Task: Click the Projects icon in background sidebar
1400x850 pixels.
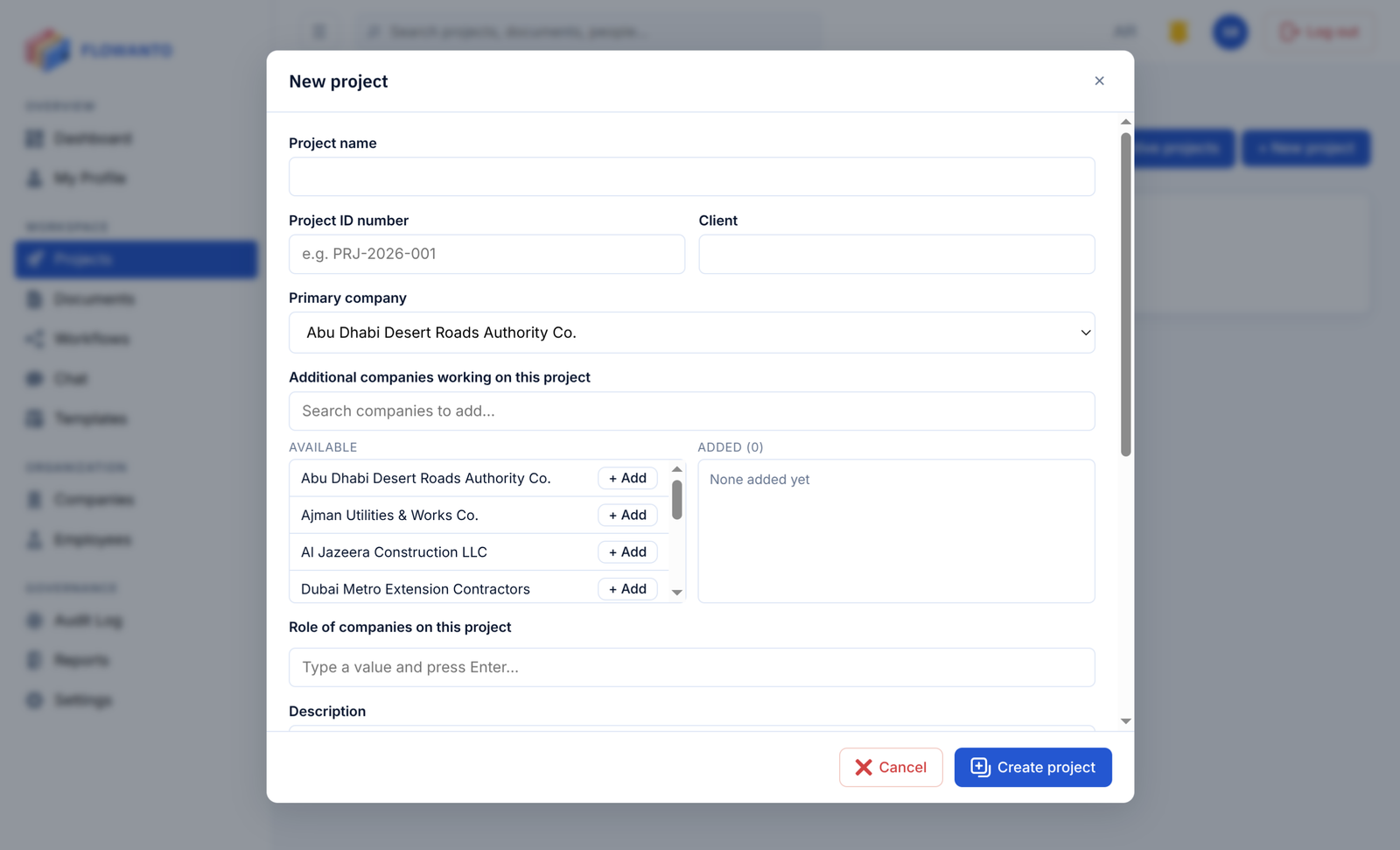Action: pos(35,259)
